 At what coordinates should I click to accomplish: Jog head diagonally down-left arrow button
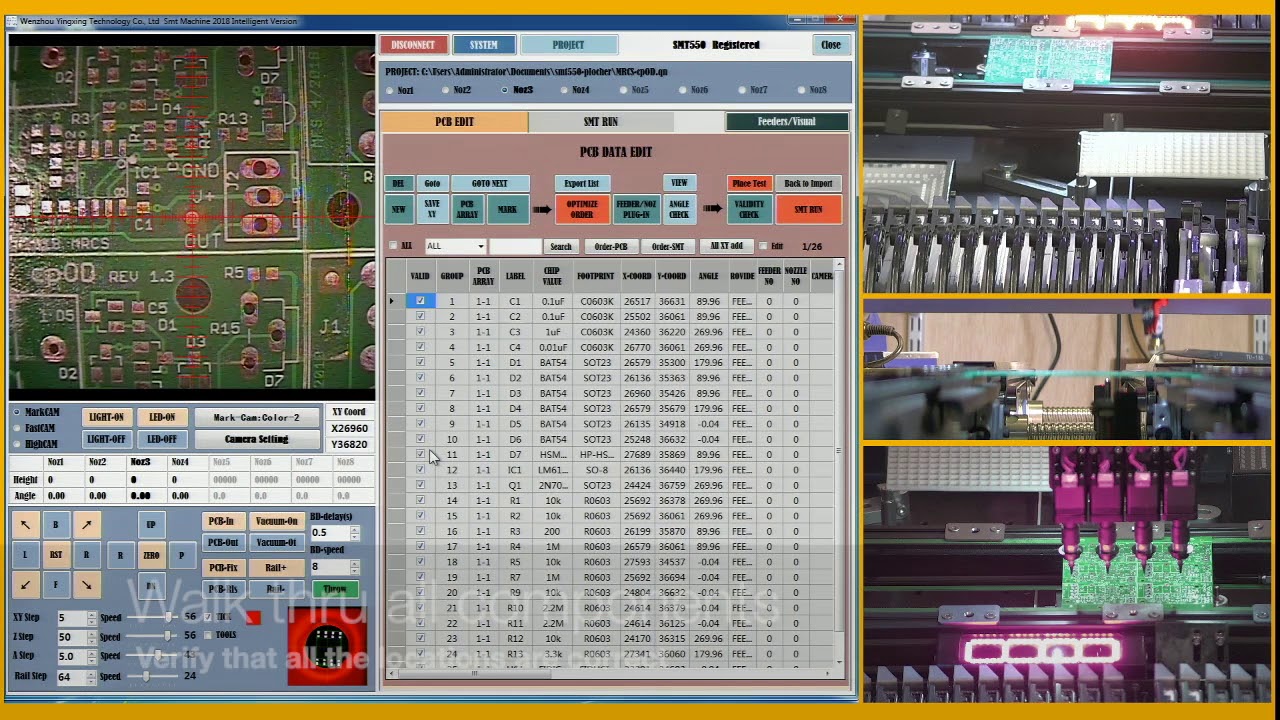pyautogui.click(x=25, y=585)
